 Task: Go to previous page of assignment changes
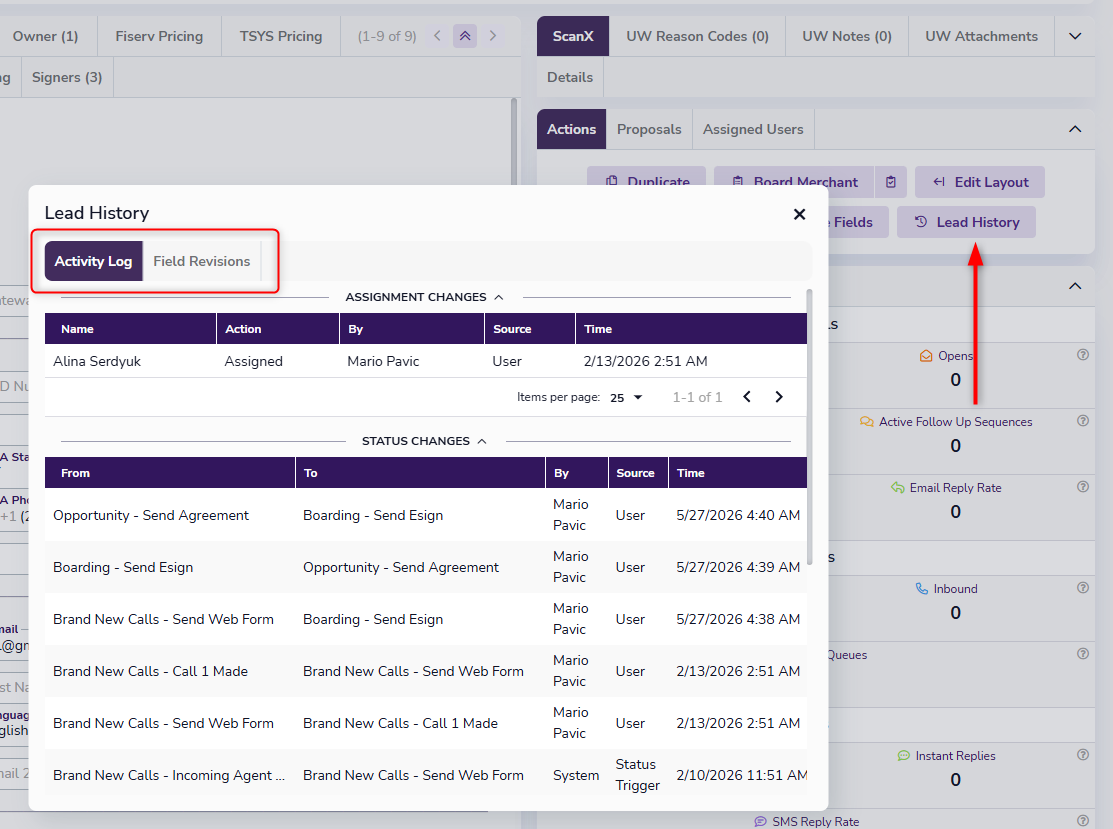coord(747,397)
